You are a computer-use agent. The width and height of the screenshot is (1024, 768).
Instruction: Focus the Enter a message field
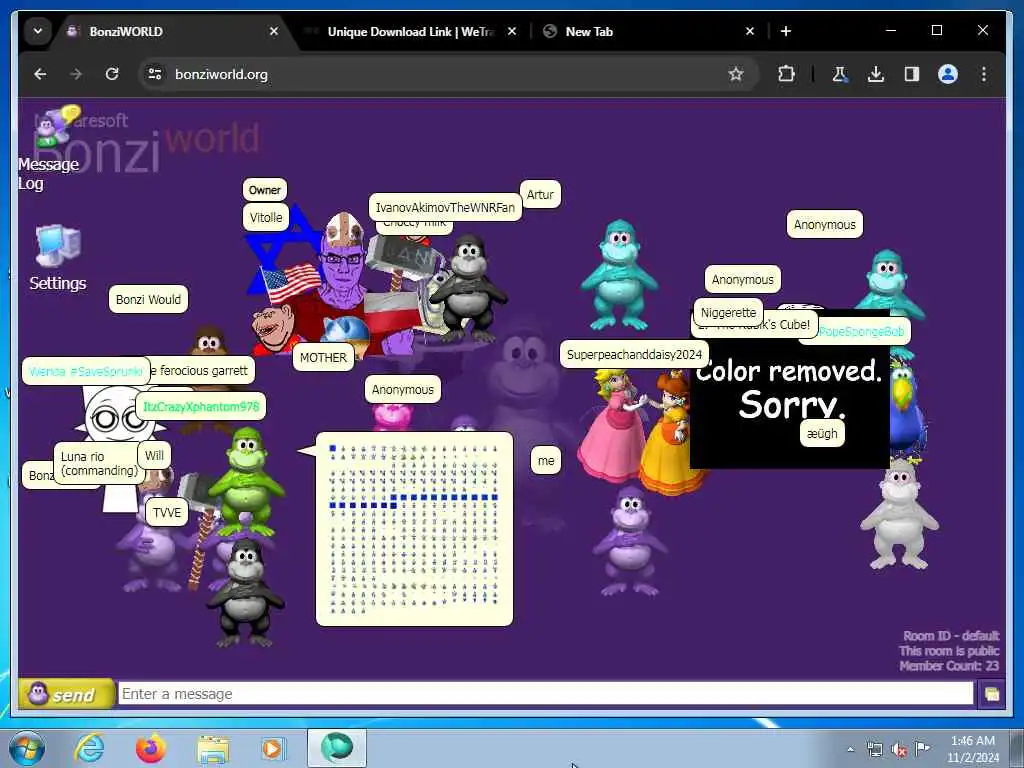(x=545, y=694)
